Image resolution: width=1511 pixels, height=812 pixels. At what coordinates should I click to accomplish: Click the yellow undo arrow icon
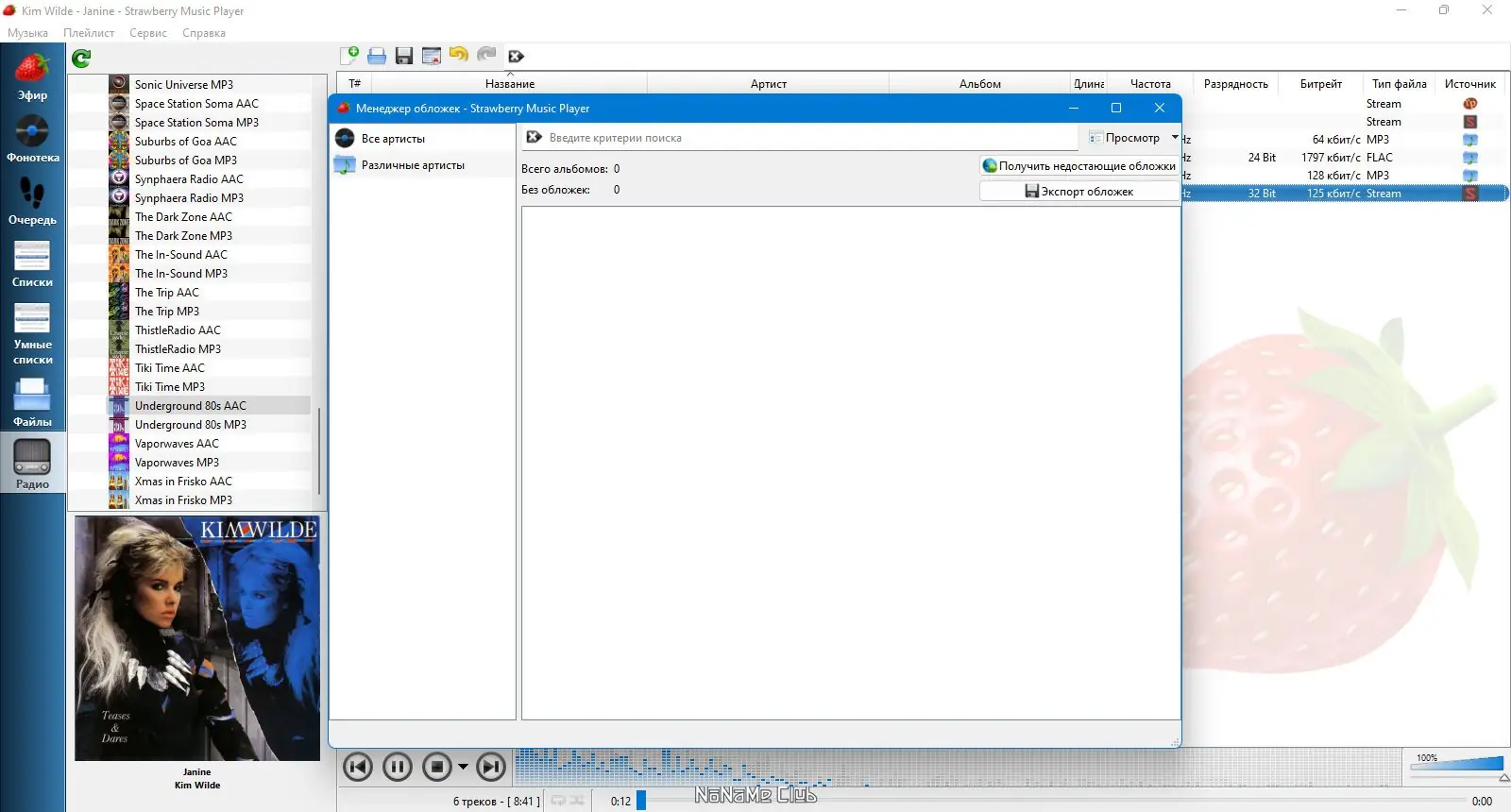click(459, 55)
